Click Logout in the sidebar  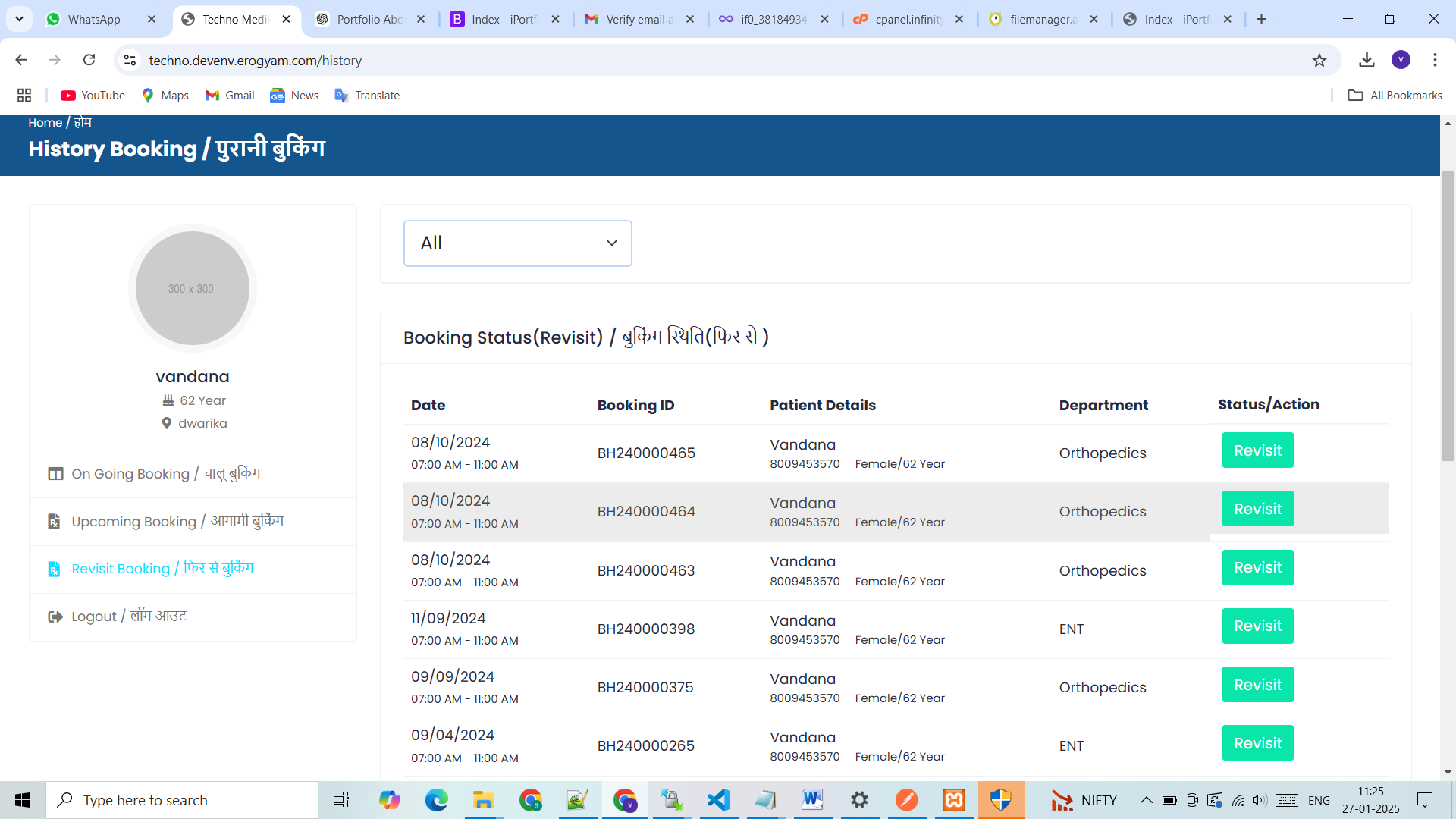click(x=193, y=617)
